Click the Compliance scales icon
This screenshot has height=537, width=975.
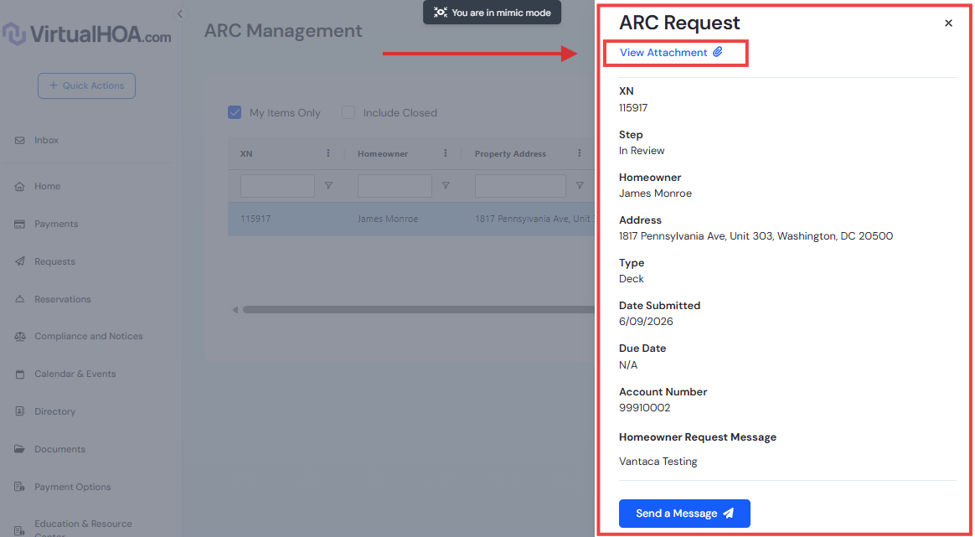[x=19, y=336]
